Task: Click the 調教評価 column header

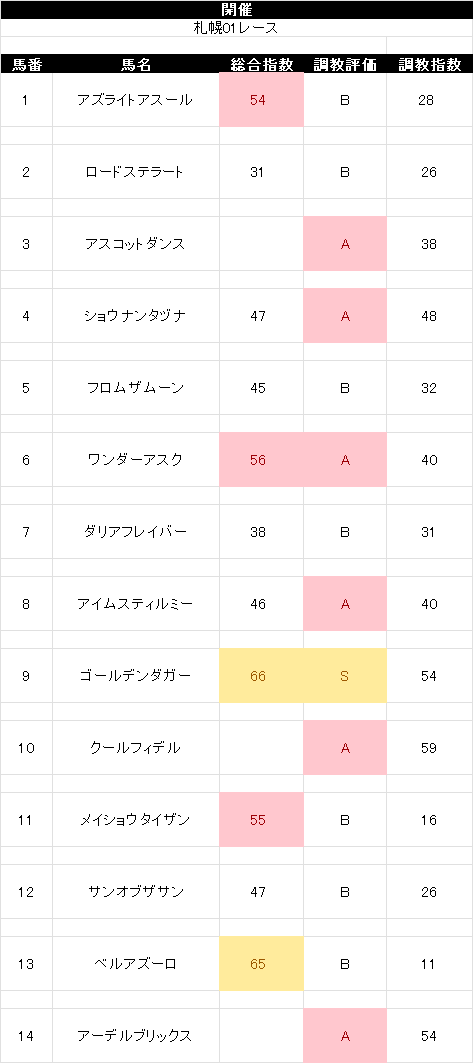Action: 345,64
